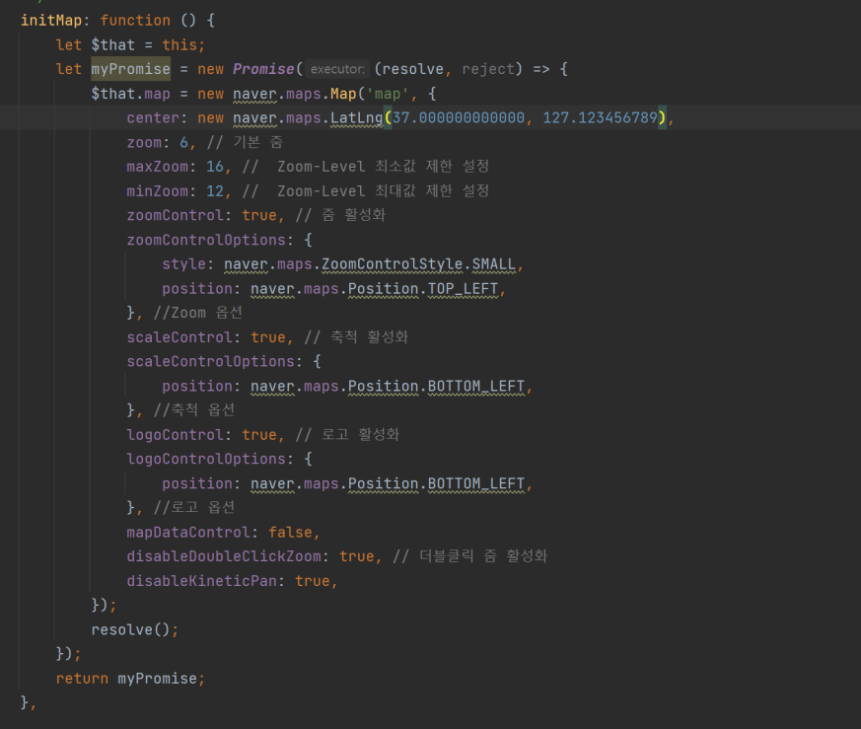Click the resolve() call

131,629
